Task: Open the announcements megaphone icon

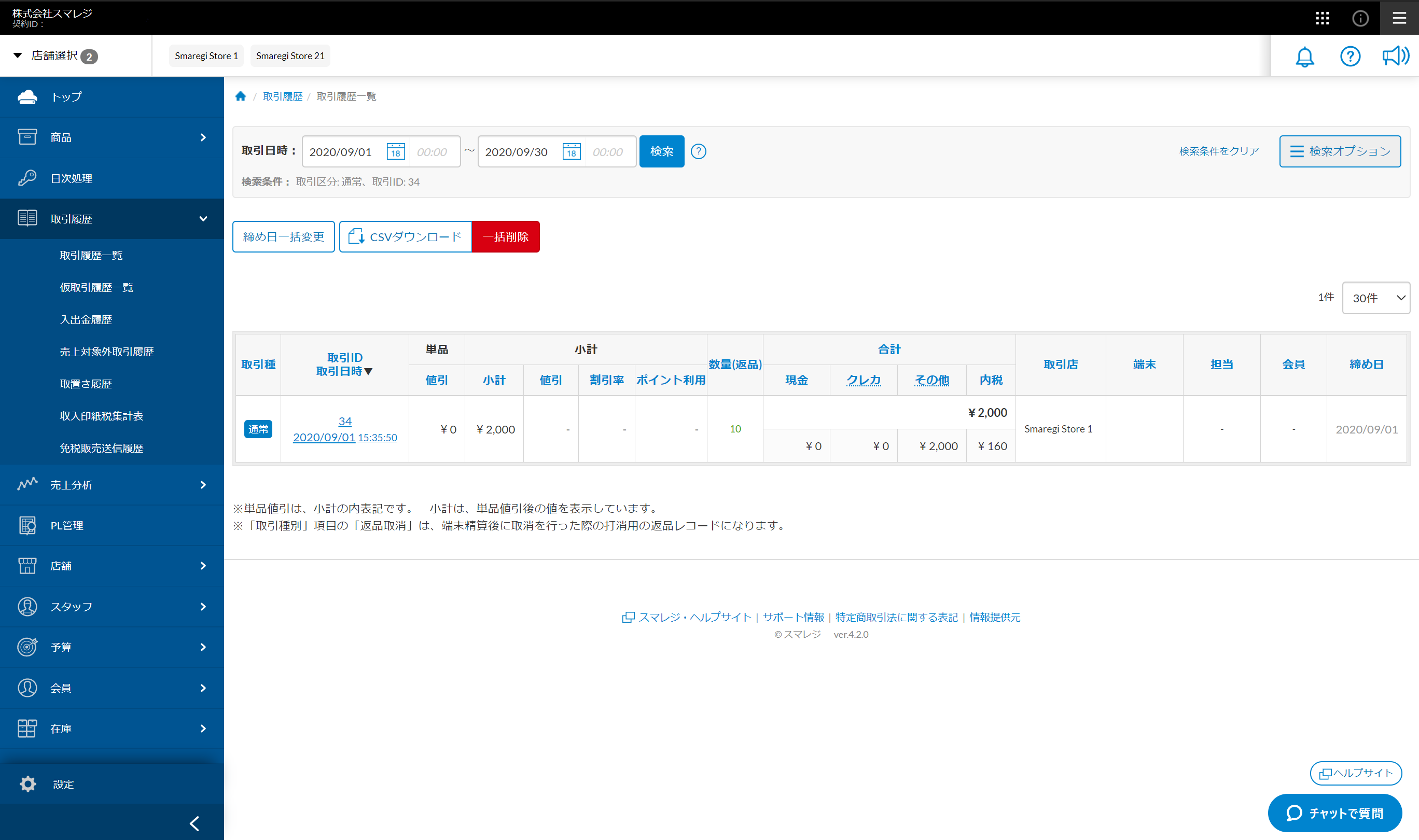Action: 1395,56
